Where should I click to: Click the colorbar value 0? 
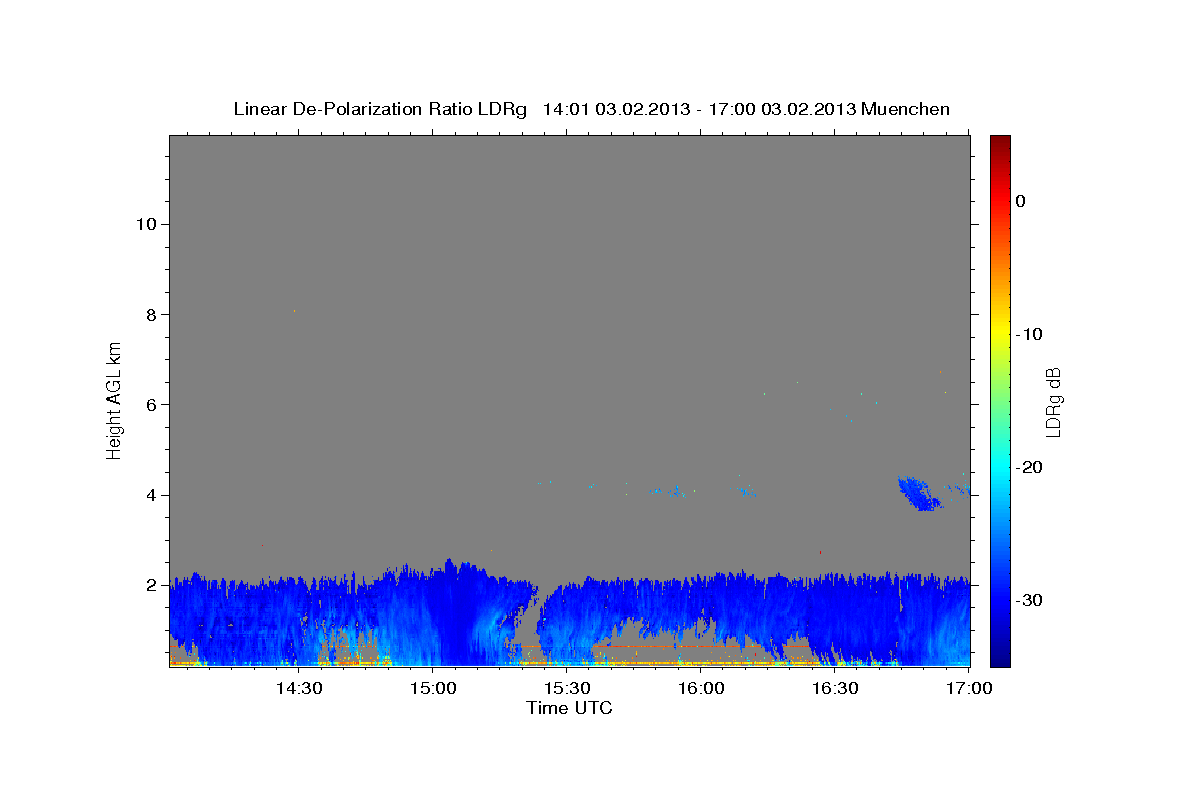1021,201
